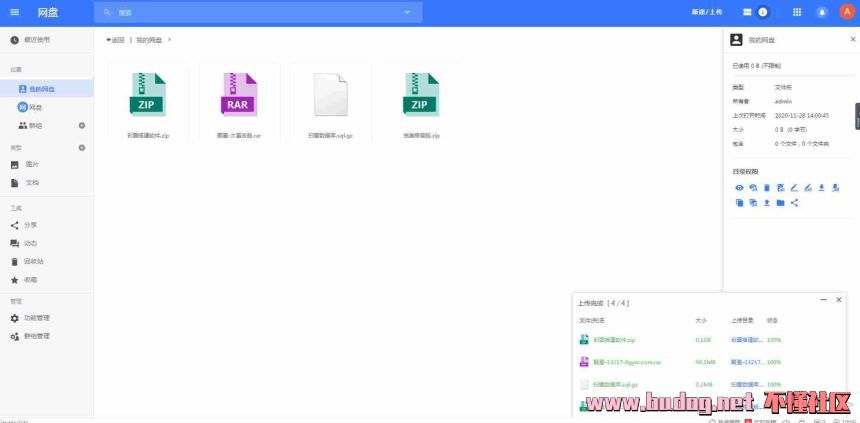Image resolution: width=860 pixels, height=423 pixels.
Task: Click the add button beside the type section
Action: (82, 148)
